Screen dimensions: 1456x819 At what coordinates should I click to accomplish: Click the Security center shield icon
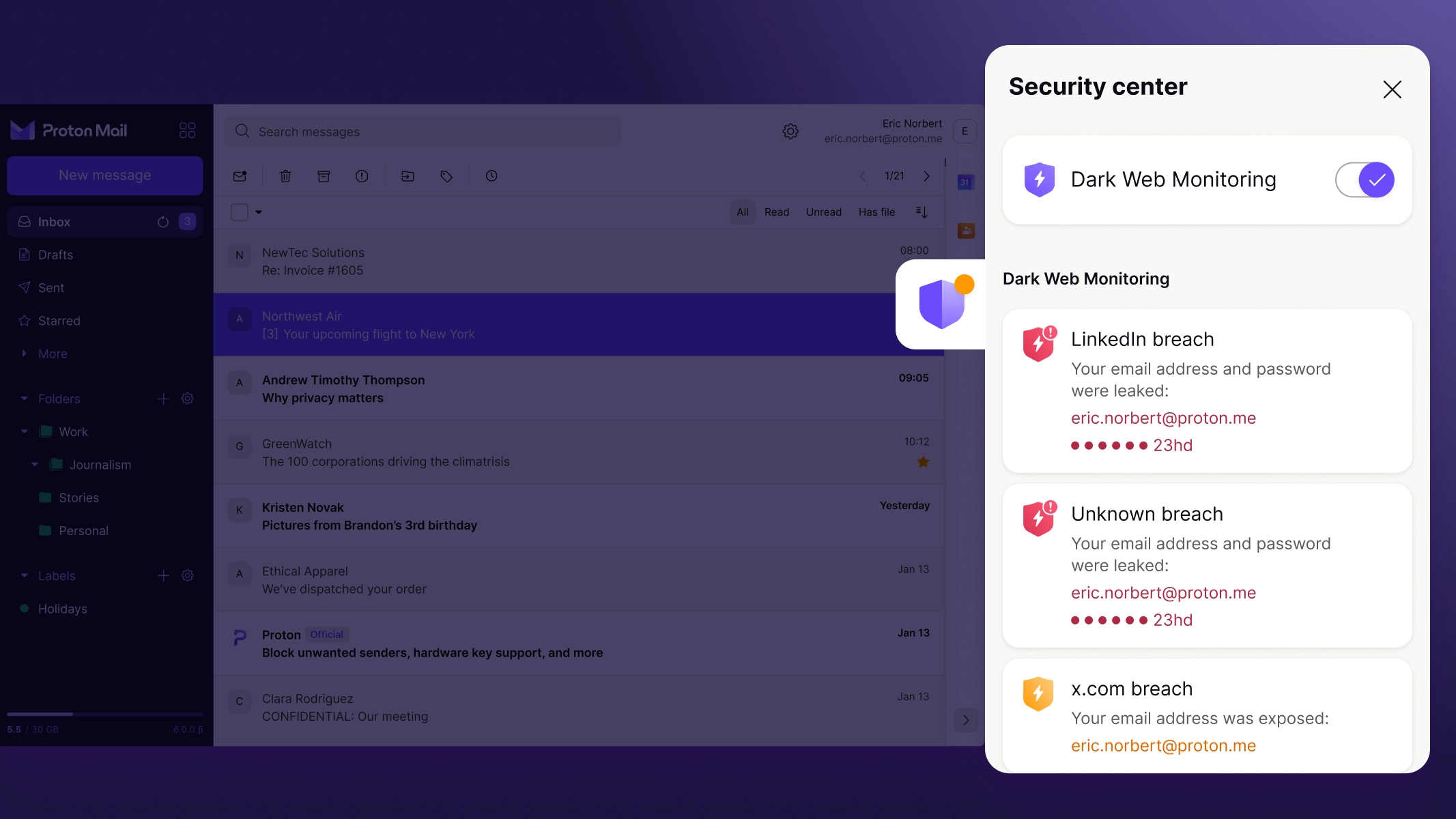tap(941, 304)
